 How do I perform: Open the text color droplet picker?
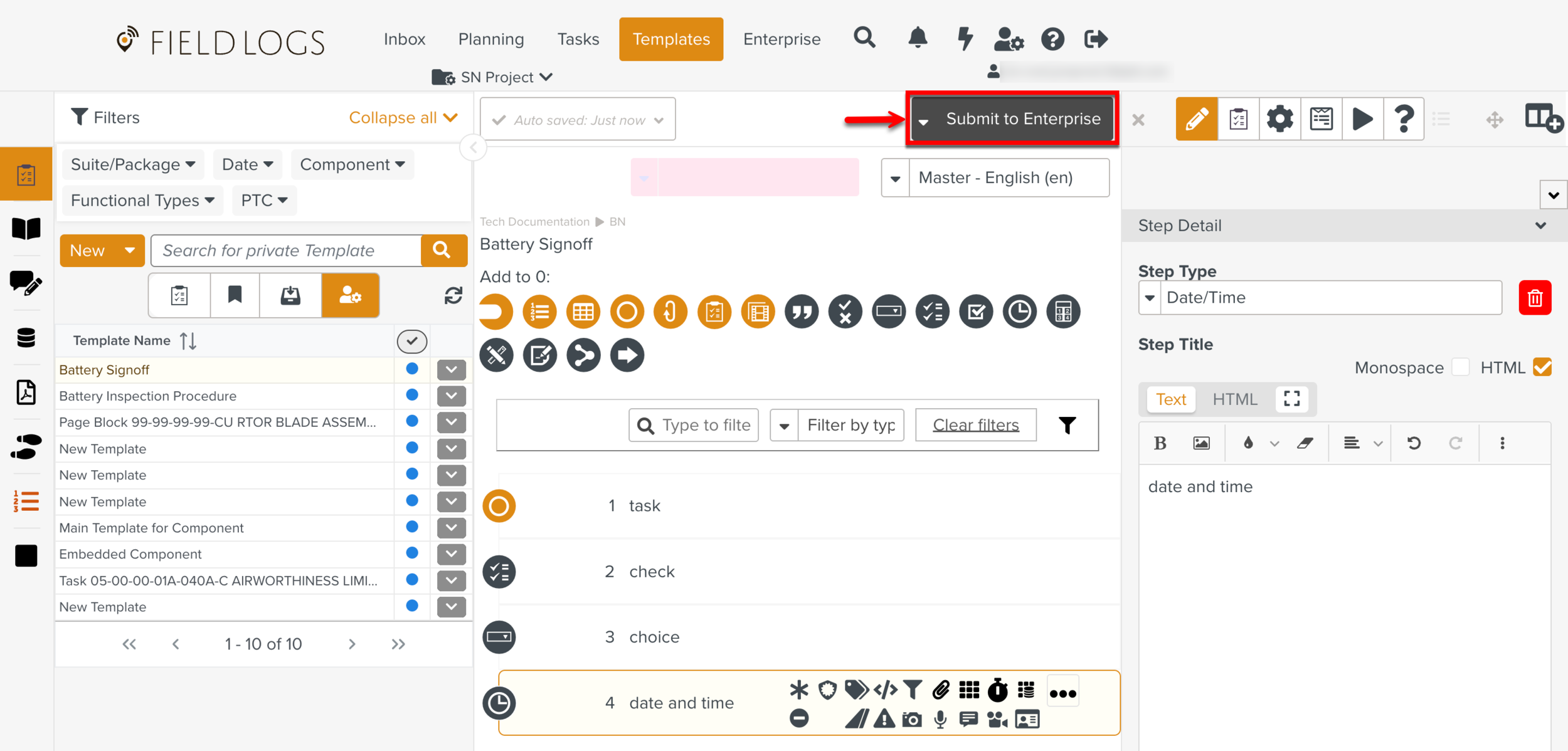tap(1248, 443)
